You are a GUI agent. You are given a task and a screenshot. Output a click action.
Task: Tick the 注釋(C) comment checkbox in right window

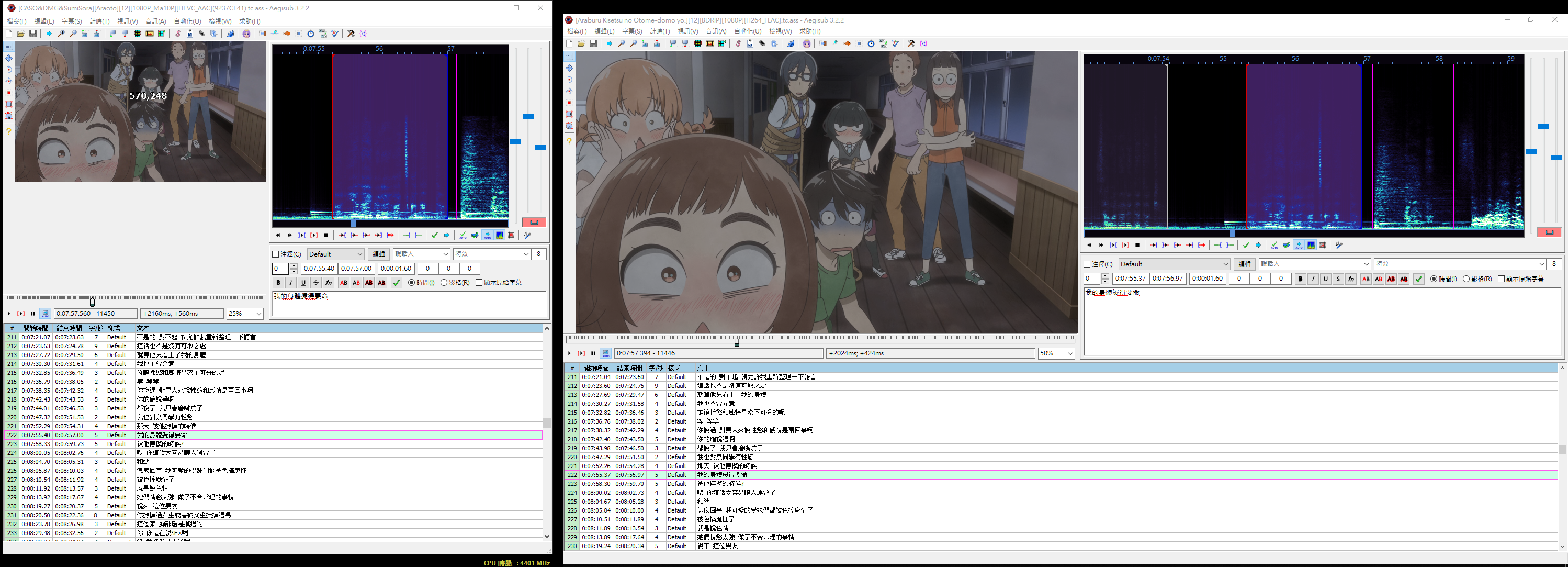(x=1087, y=264)
